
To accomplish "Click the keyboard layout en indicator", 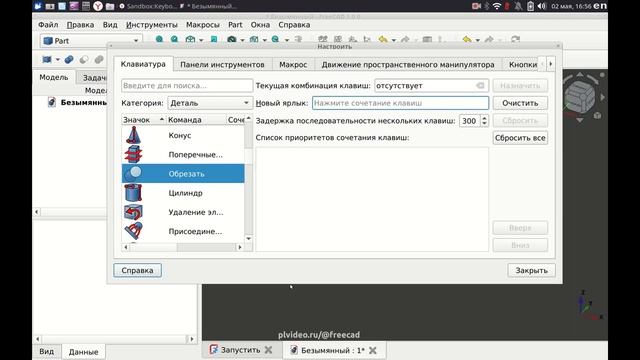I will 600,6.
